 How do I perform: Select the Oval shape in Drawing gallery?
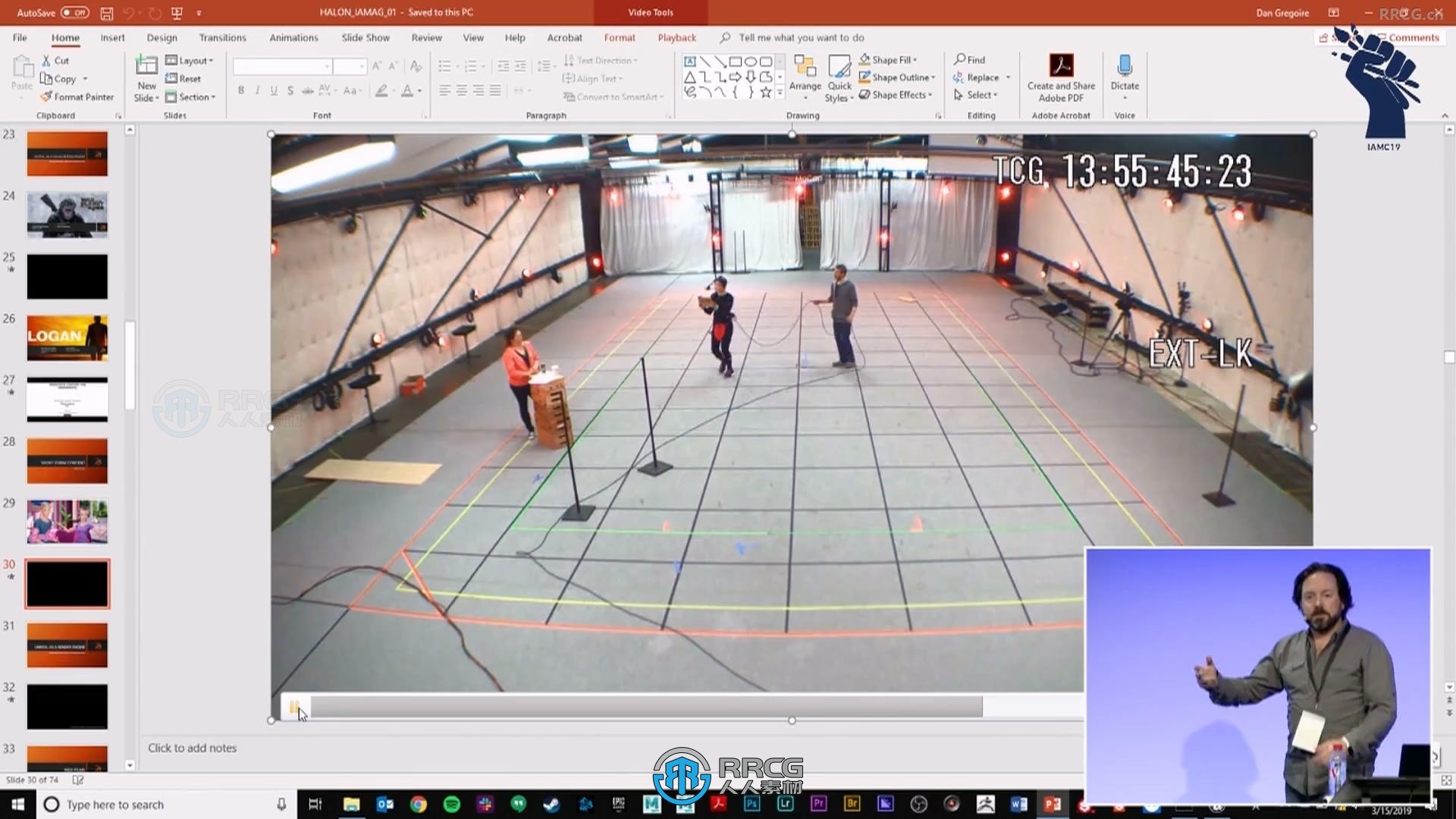pyautogui.click(x=751, y=61)
